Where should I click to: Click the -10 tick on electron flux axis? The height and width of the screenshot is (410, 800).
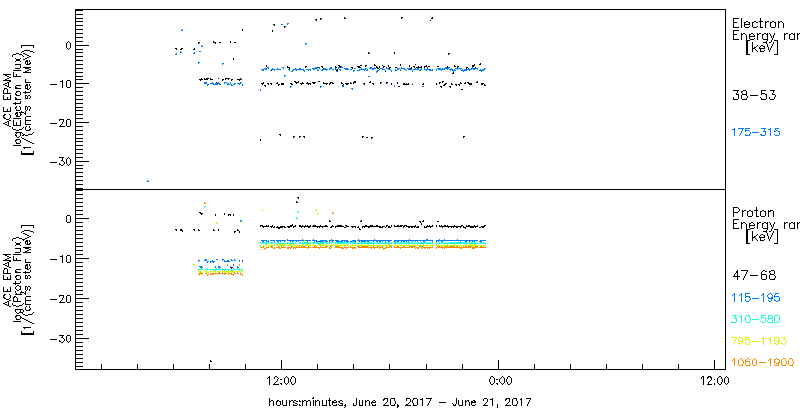coord(60,84)
